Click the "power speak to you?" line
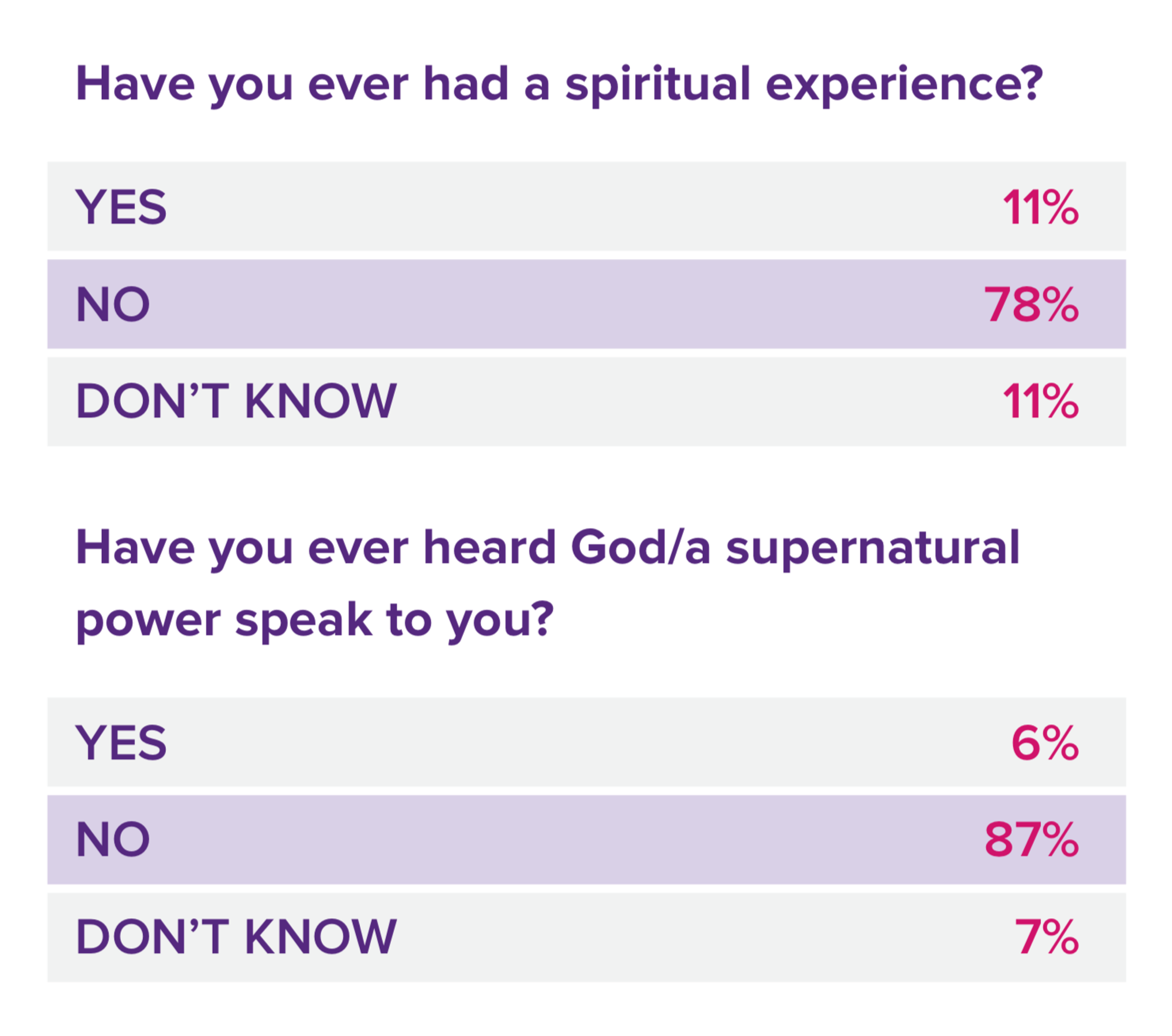This screenshot has height=1036, width=1172. click(x=315, y=620)
